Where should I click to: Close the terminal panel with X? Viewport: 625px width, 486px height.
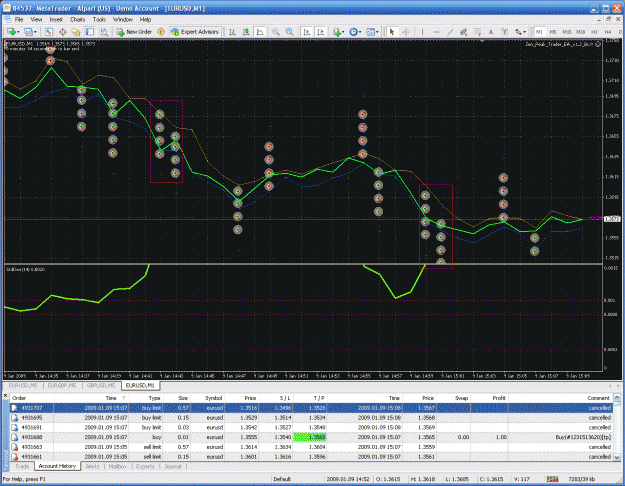(6, 395)
